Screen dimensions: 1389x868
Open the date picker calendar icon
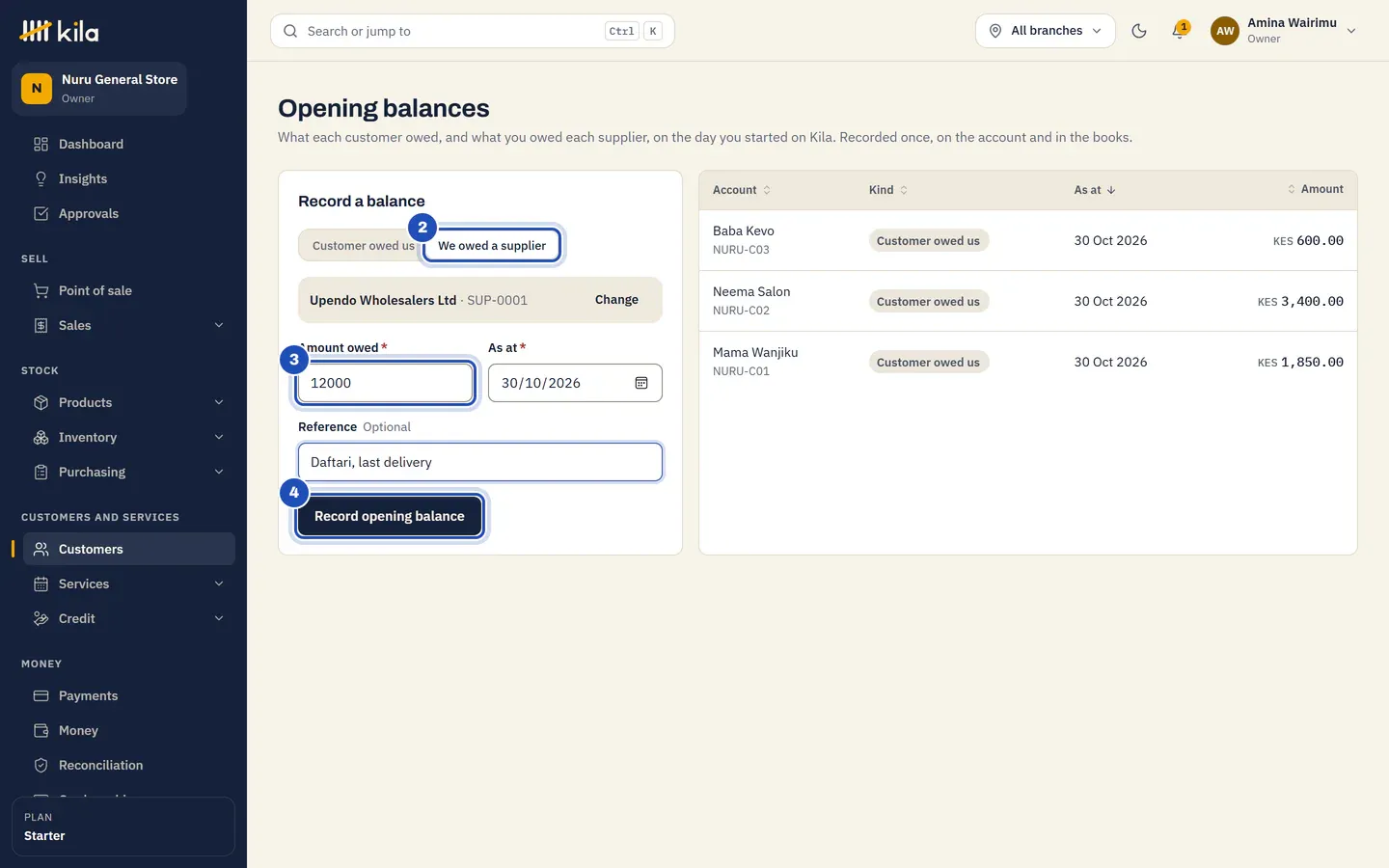point(641,383)
